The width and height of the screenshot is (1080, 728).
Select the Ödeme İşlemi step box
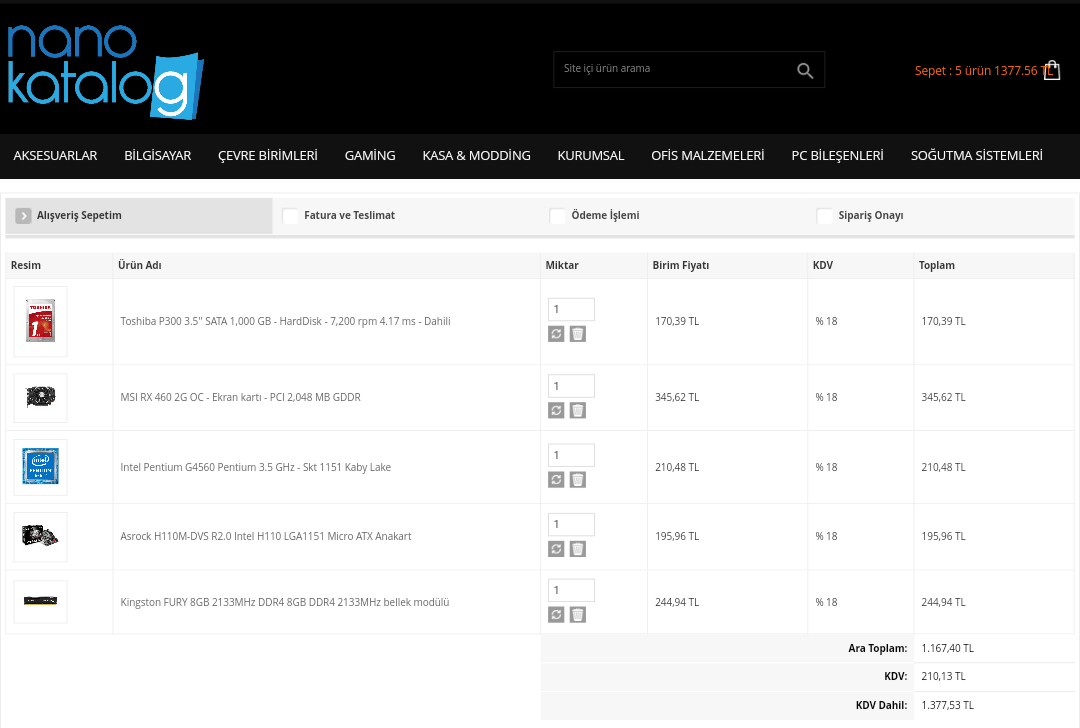557,216
